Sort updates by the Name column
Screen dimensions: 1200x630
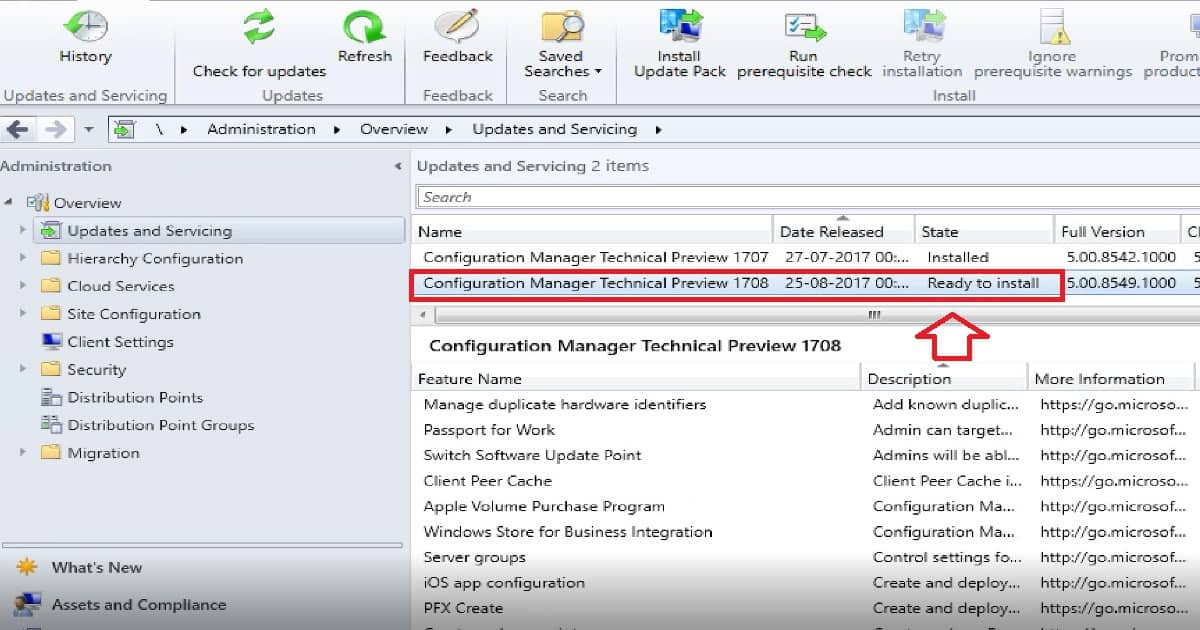[x=594, y=231]
